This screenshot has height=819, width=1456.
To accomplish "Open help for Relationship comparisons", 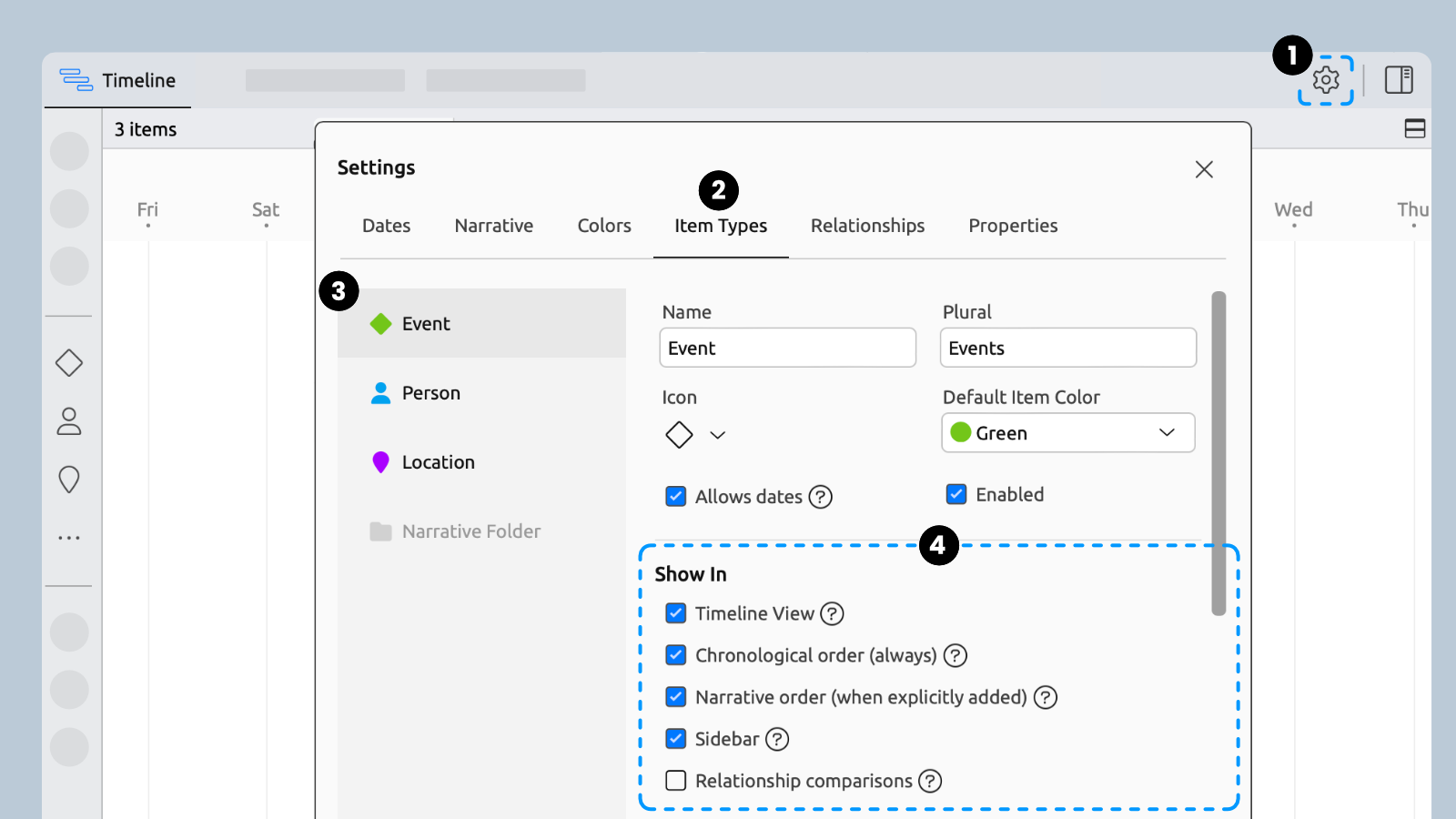I will coord(930,782).
